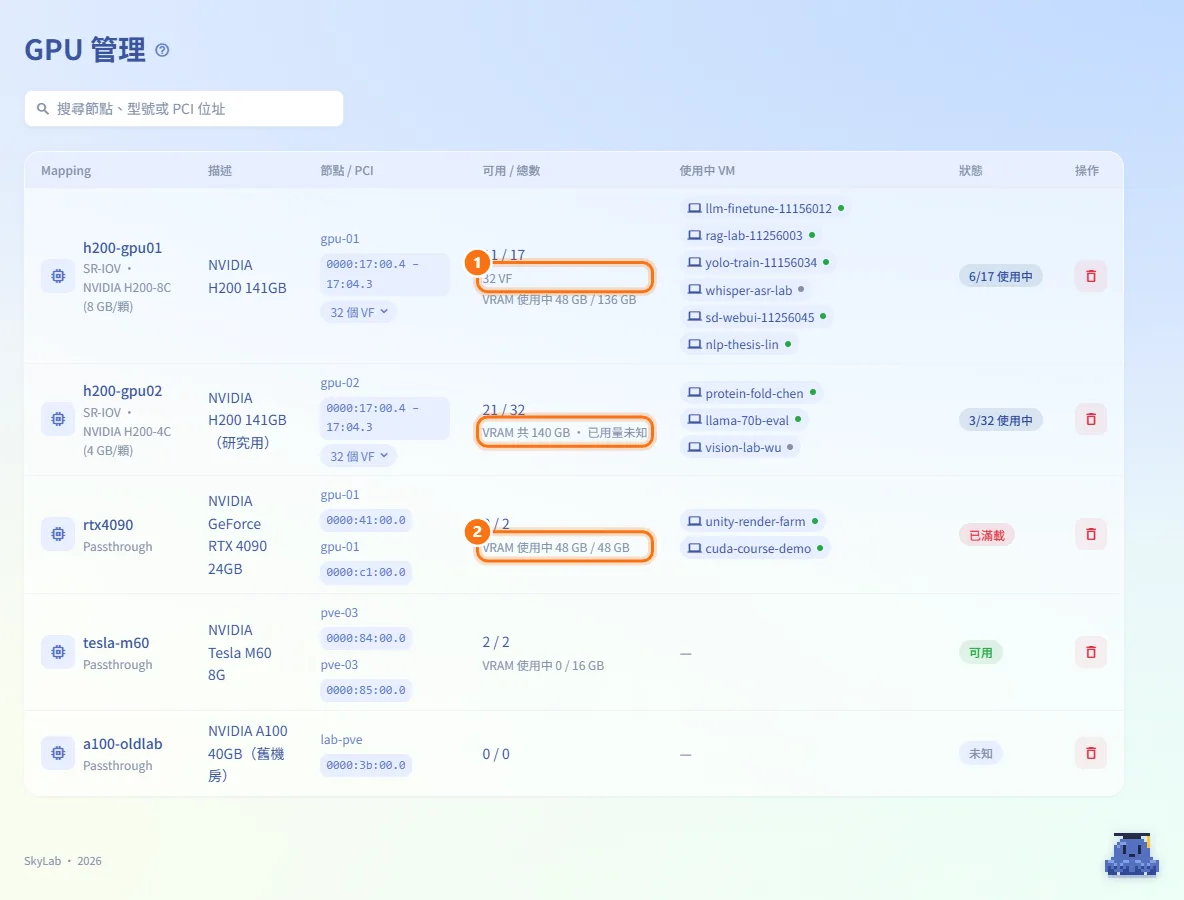Click the 6/17 使用中 status badge
Image resolution: width=1184 pixels, height=900 pixels.
pyautogui.click(x=1001, y=276)
